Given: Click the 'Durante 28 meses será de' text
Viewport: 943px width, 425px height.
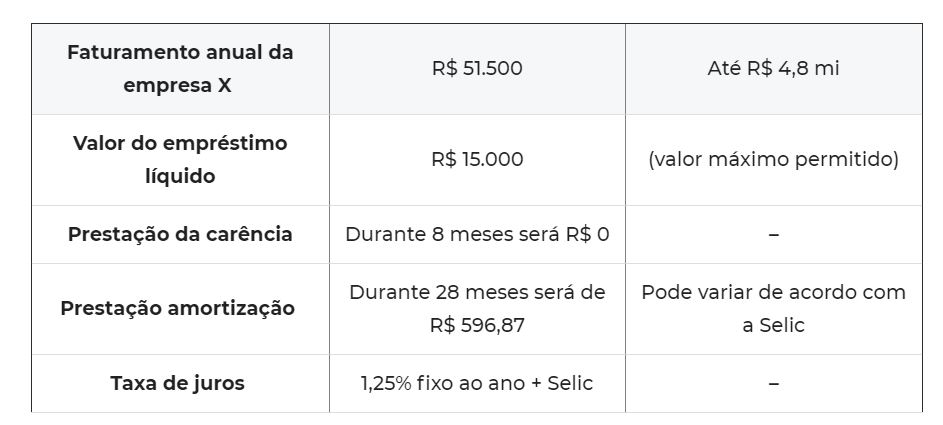Looking at the screenshot, I should pyautogui.click(x=477, y=292).
